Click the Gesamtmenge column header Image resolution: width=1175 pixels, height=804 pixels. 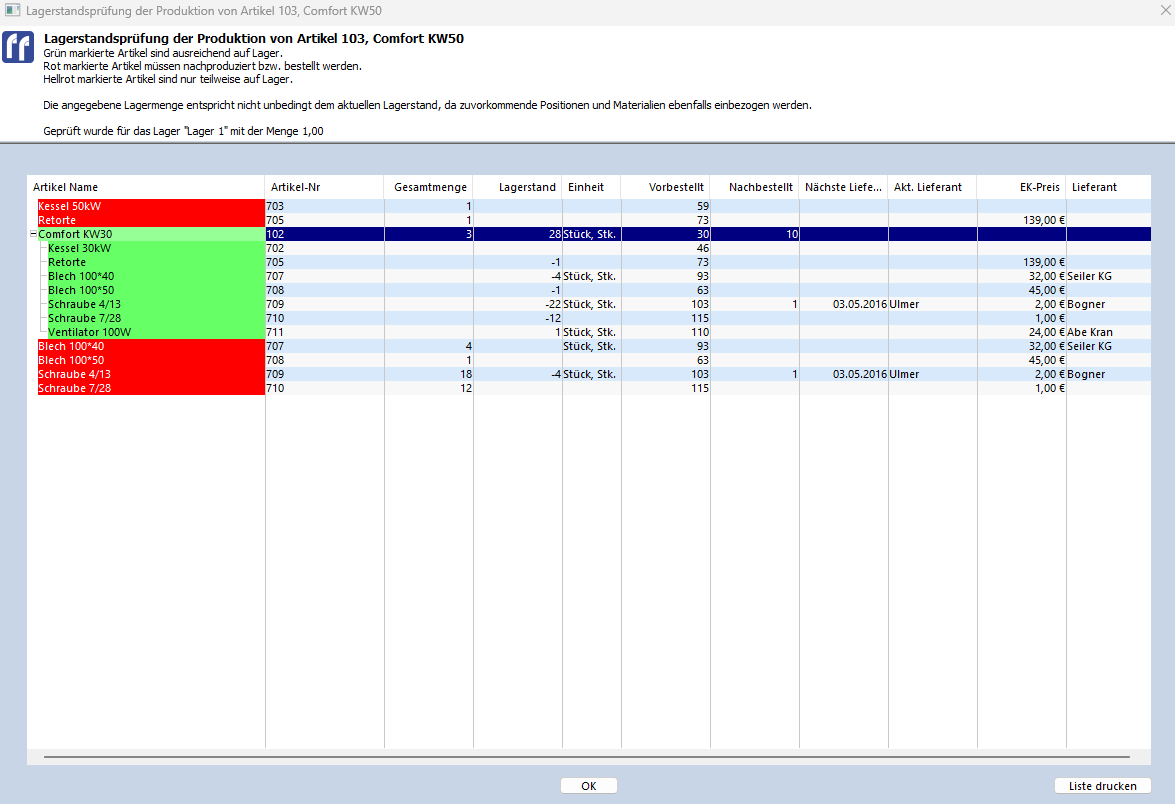click(430, 187)
